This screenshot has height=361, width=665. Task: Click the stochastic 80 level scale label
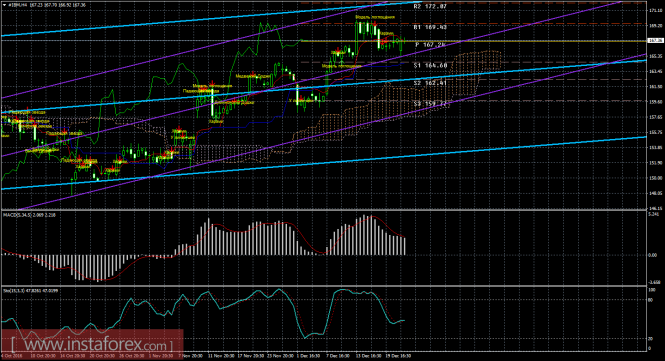(651, 300)
